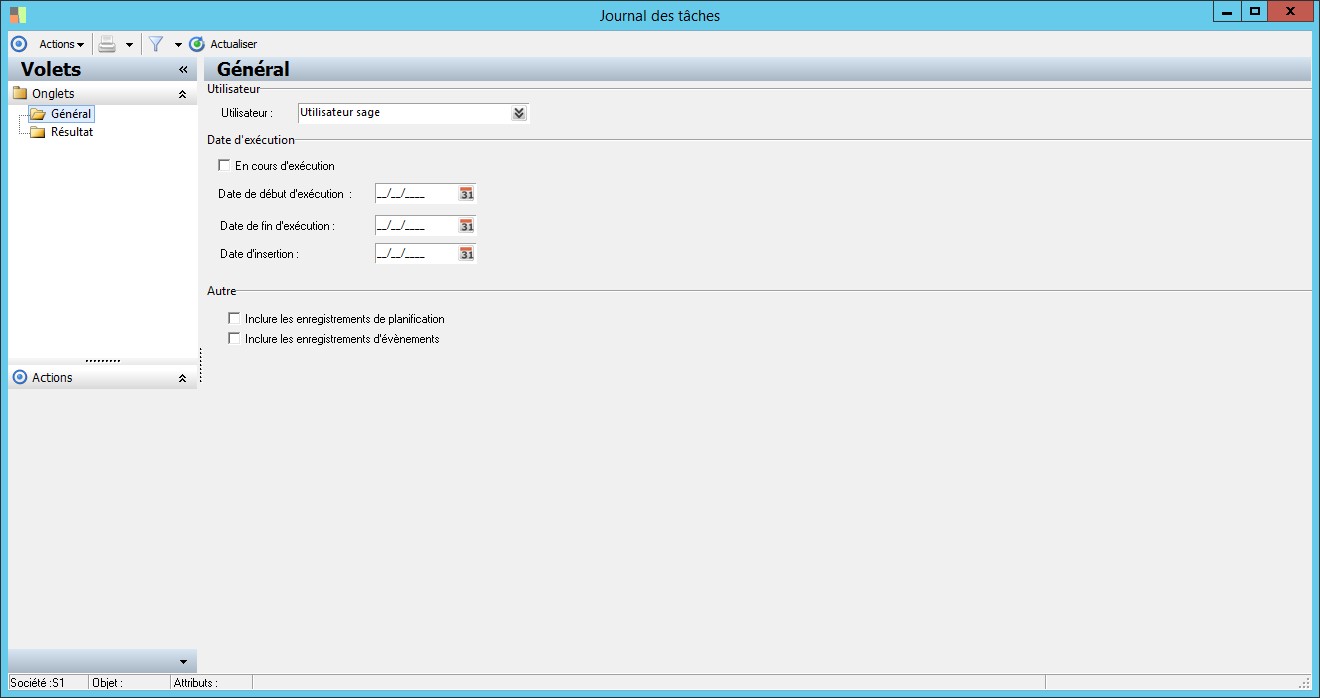
Task: Click the Objet status bar entry
Action: (x=107, y=683)
